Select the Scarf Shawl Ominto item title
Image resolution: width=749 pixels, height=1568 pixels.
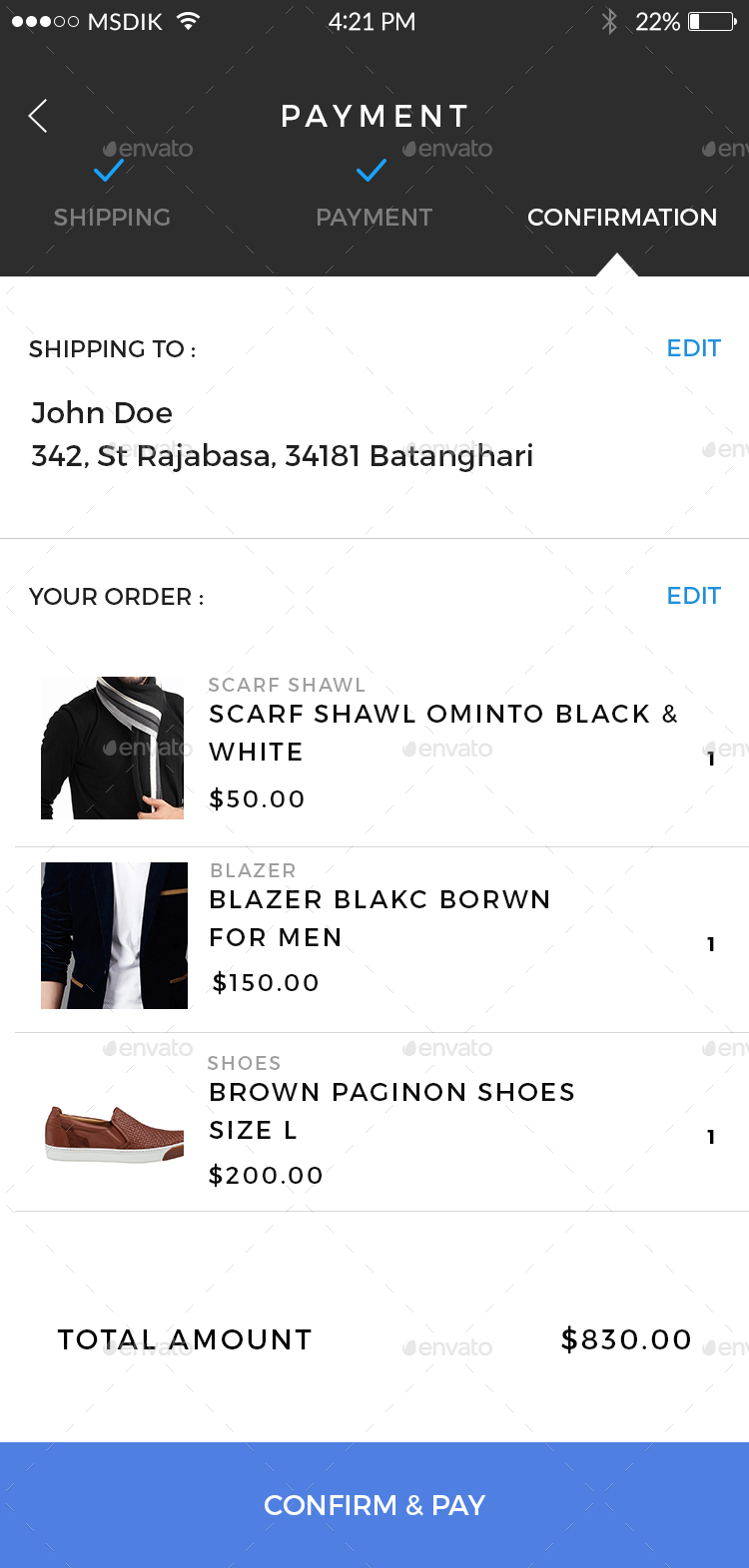442,732
